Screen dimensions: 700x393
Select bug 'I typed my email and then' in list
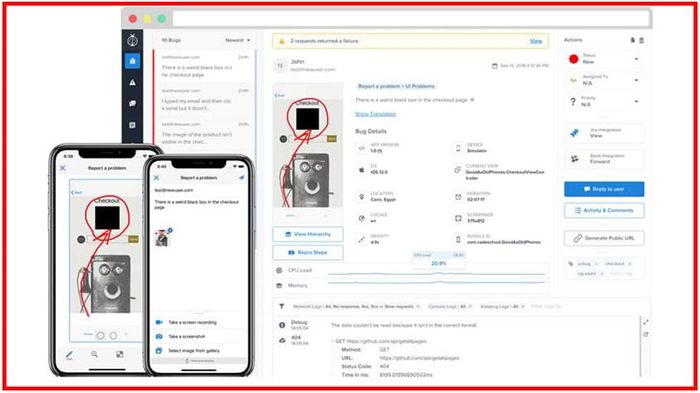(205, 100)
